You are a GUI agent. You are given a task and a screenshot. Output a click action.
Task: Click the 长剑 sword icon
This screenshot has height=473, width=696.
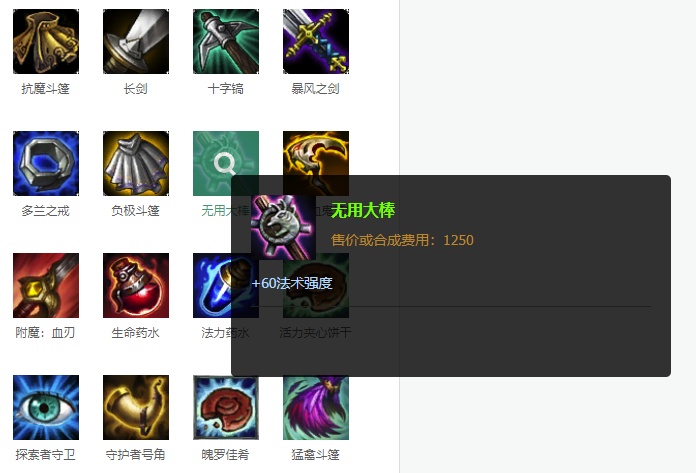pos(136,41)
